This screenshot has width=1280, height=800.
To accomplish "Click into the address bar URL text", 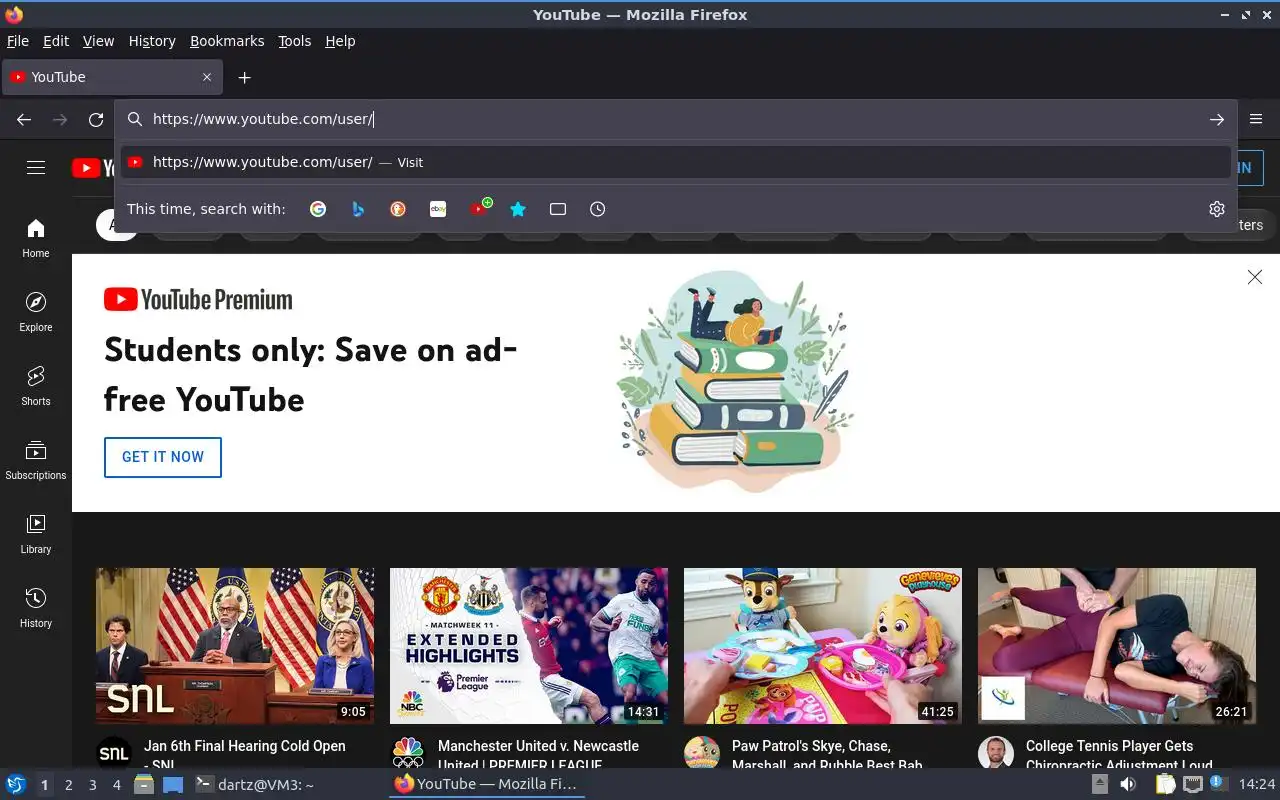I will coord(263,119).
